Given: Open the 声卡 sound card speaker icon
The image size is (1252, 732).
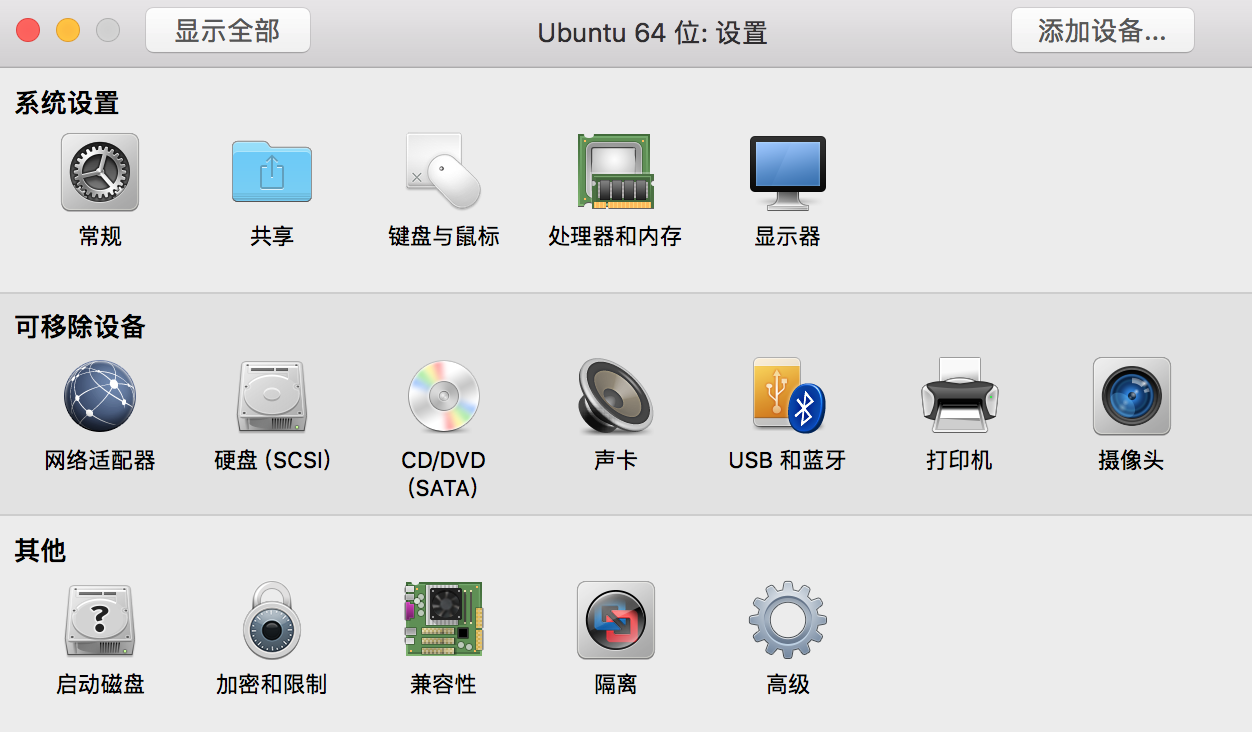Looking at the screenshot, I should (615, 396).
